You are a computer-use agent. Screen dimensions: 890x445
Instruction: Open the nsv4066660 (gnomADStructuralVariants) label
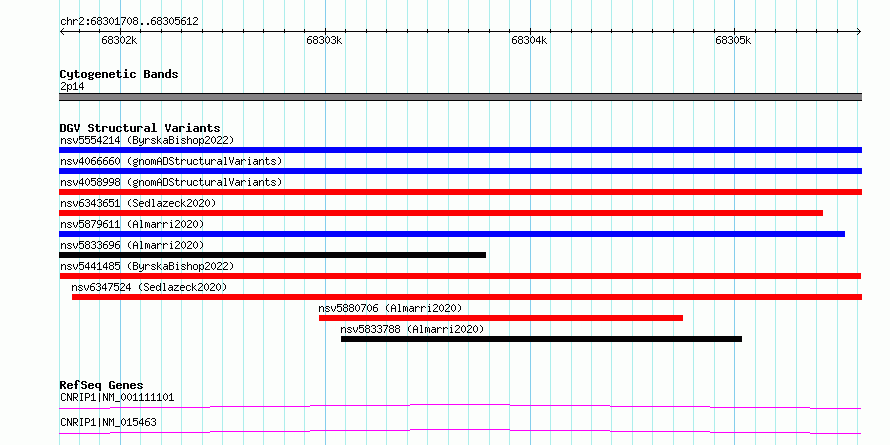171,161
